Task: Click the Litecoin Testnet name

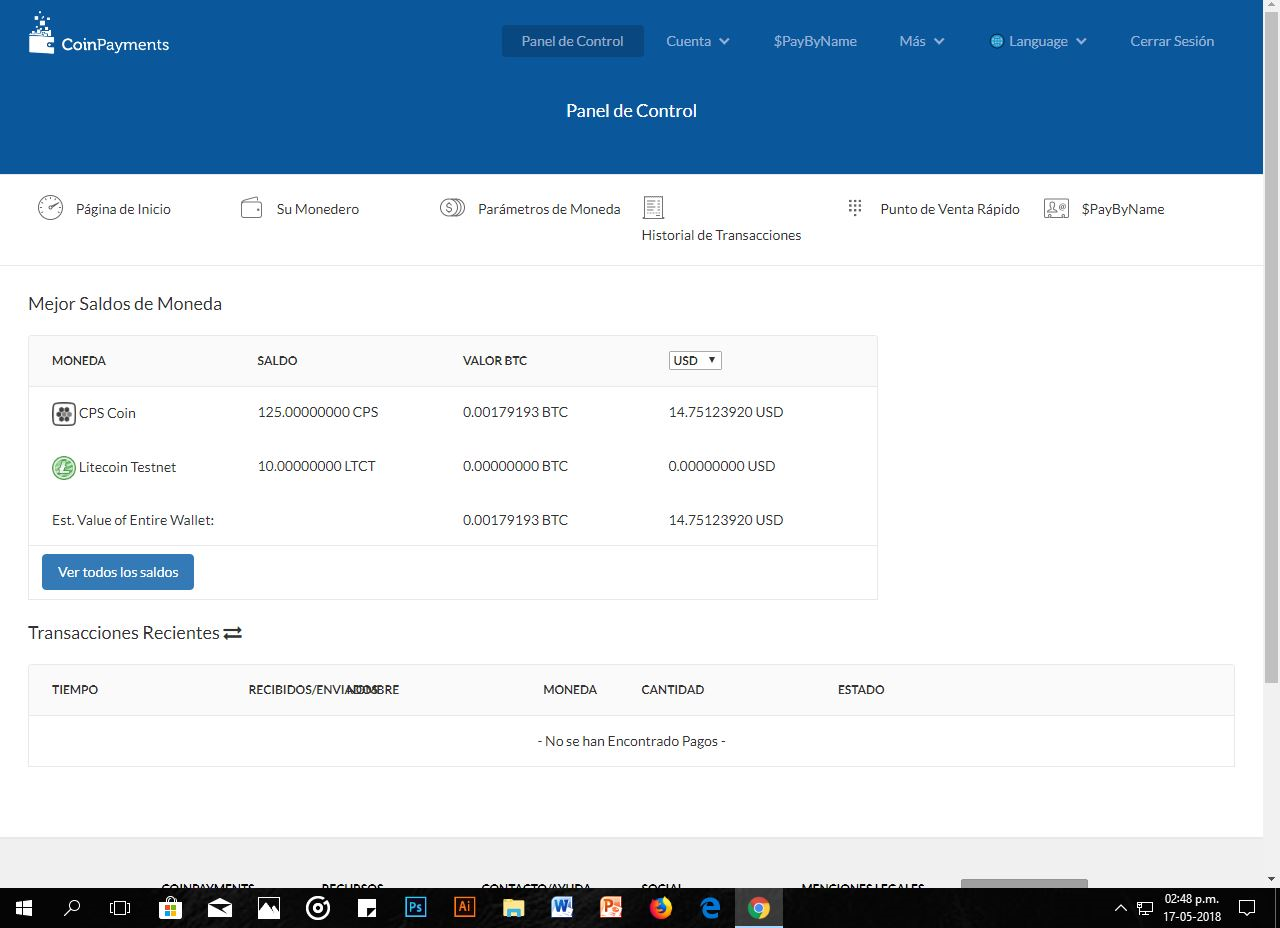Action: tap(127, 467)
